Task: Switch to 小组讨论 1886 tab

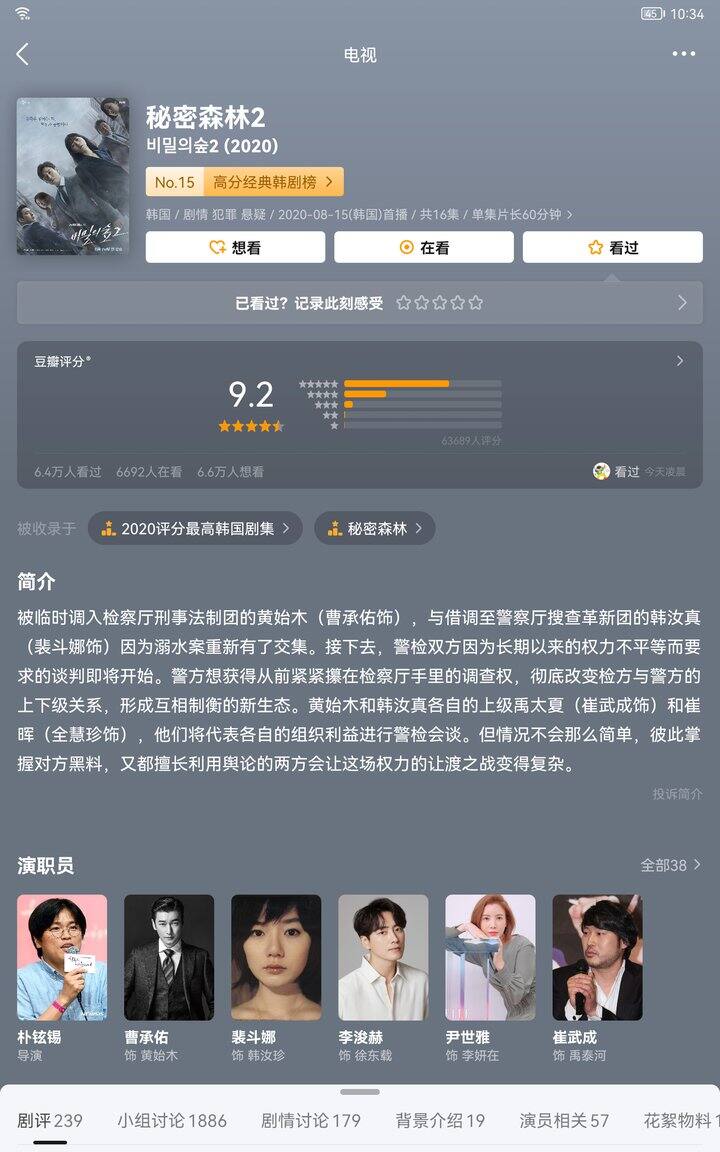Action: 172,1120
